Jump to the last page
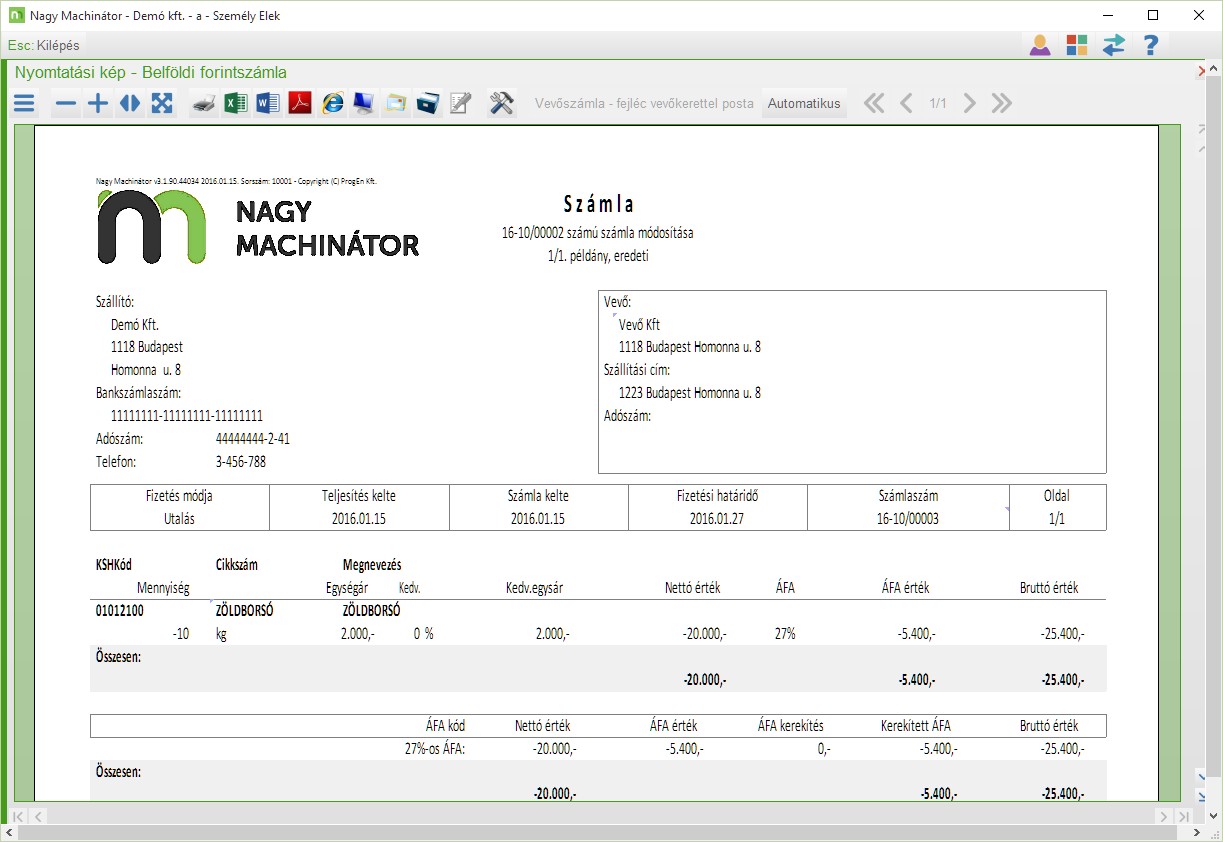The height and width of the screenshot is (842, 1223). pos(1001,104)
